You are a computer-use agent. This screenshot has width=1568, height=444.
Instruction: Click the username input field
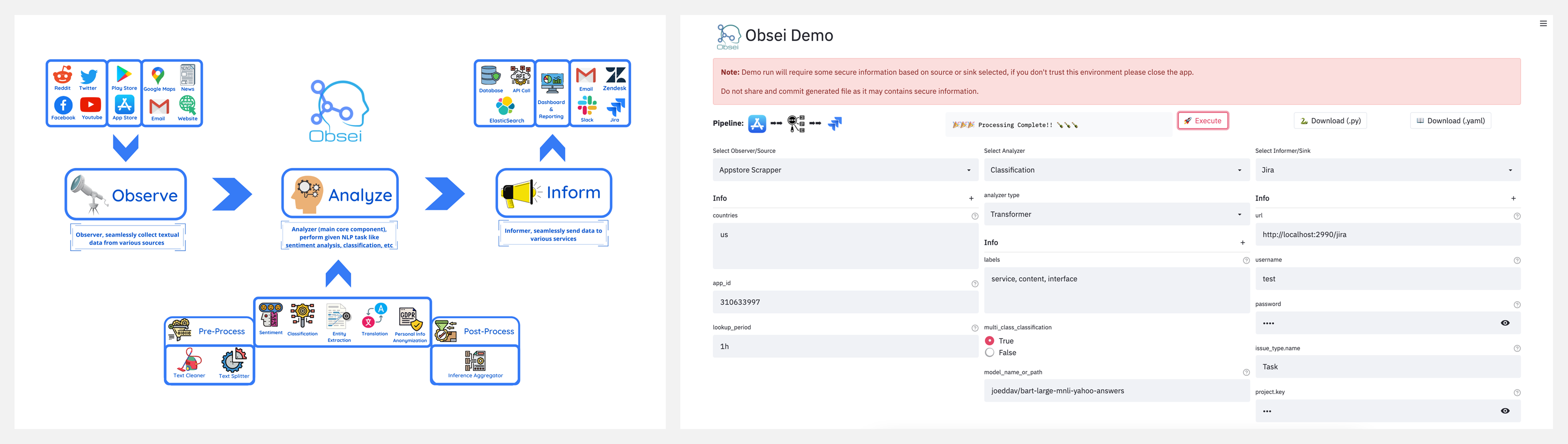click(1388, 279)
